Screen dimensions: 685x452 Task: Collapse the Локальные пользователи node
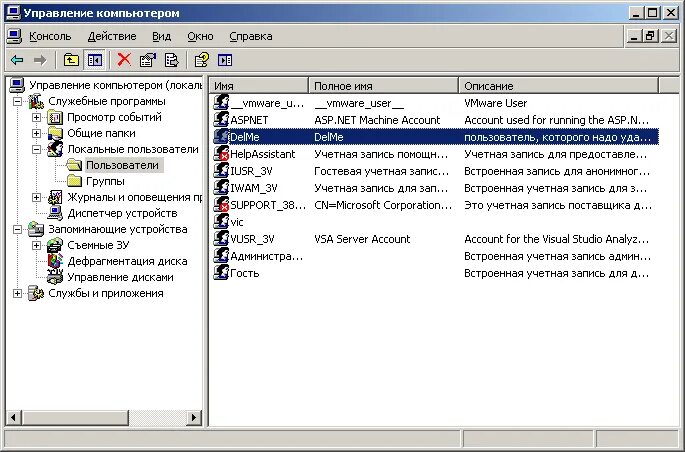coord(36,149)
